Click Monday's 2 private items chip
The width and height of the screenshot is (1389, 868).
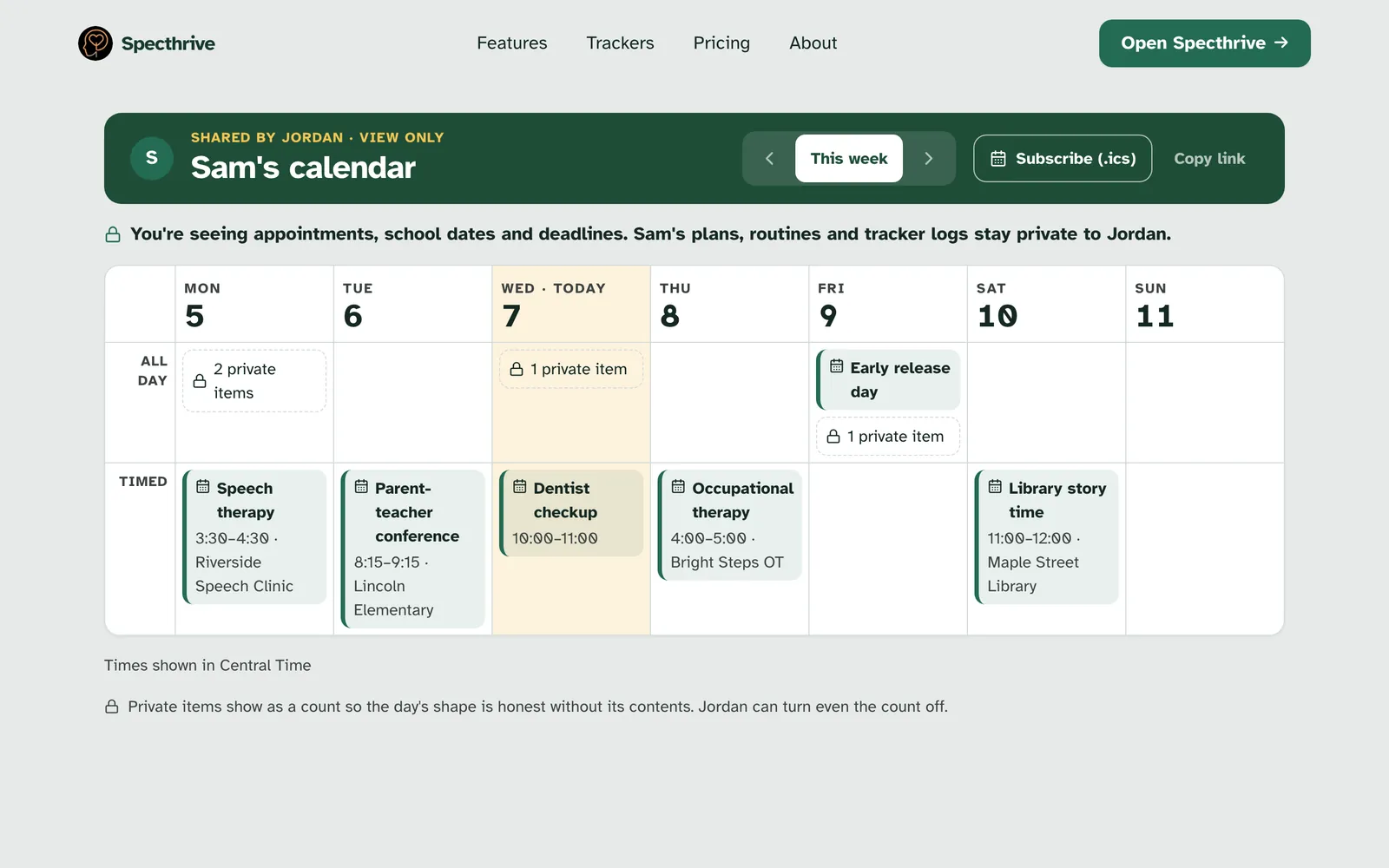point(254,381)
